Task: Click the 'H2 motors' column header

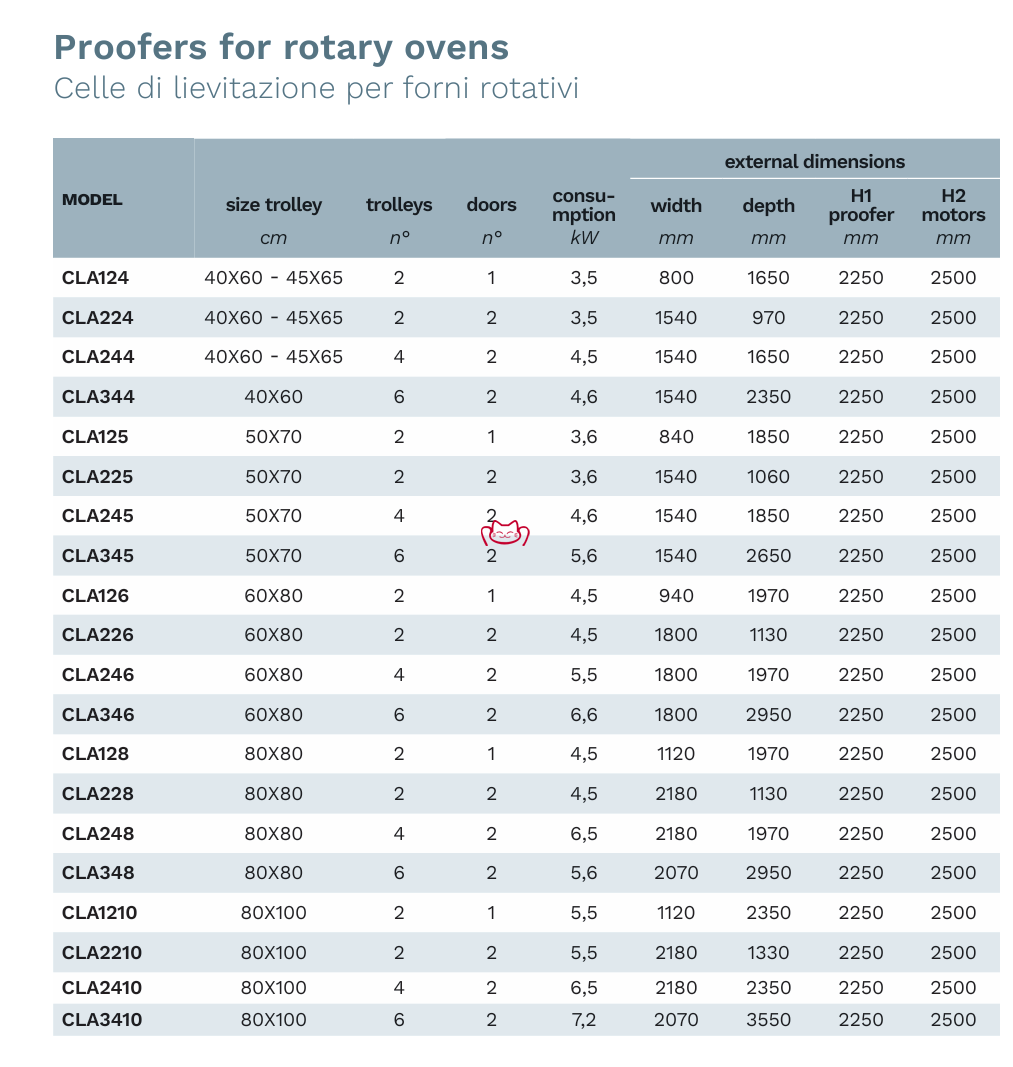Action: pos(953,205)
